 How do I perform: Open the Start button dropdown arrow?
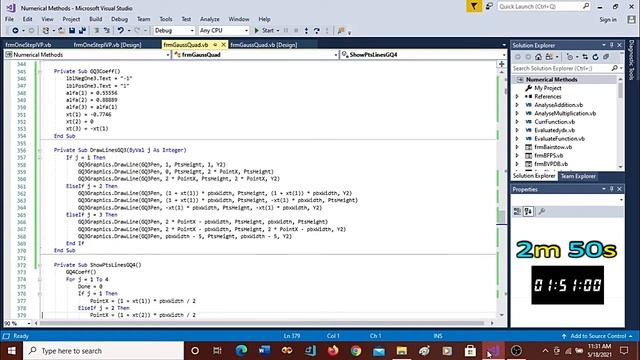coord(278,31)
